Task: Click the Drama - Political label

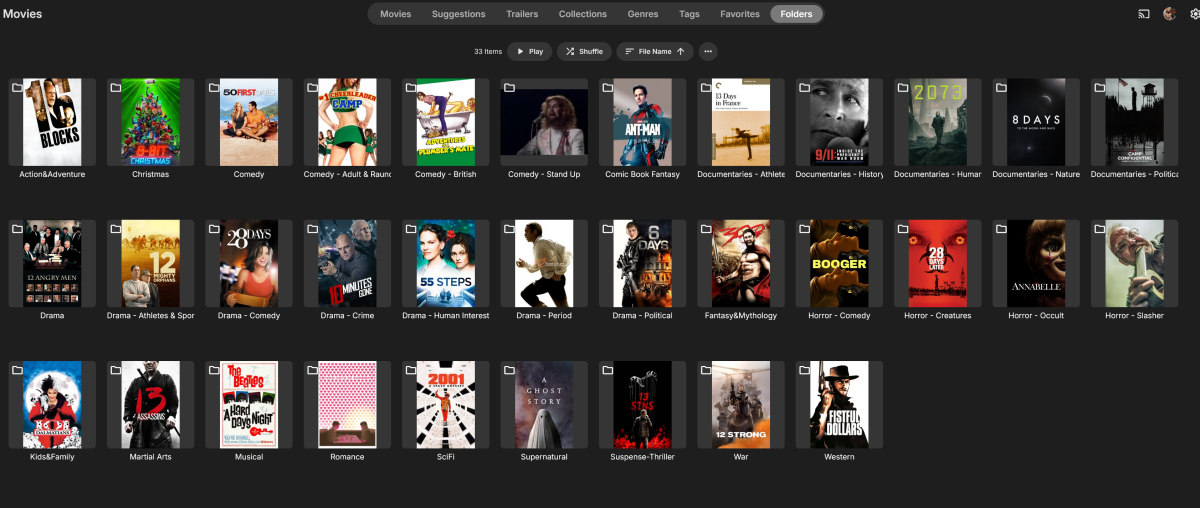Action: [x=643, y=316]
